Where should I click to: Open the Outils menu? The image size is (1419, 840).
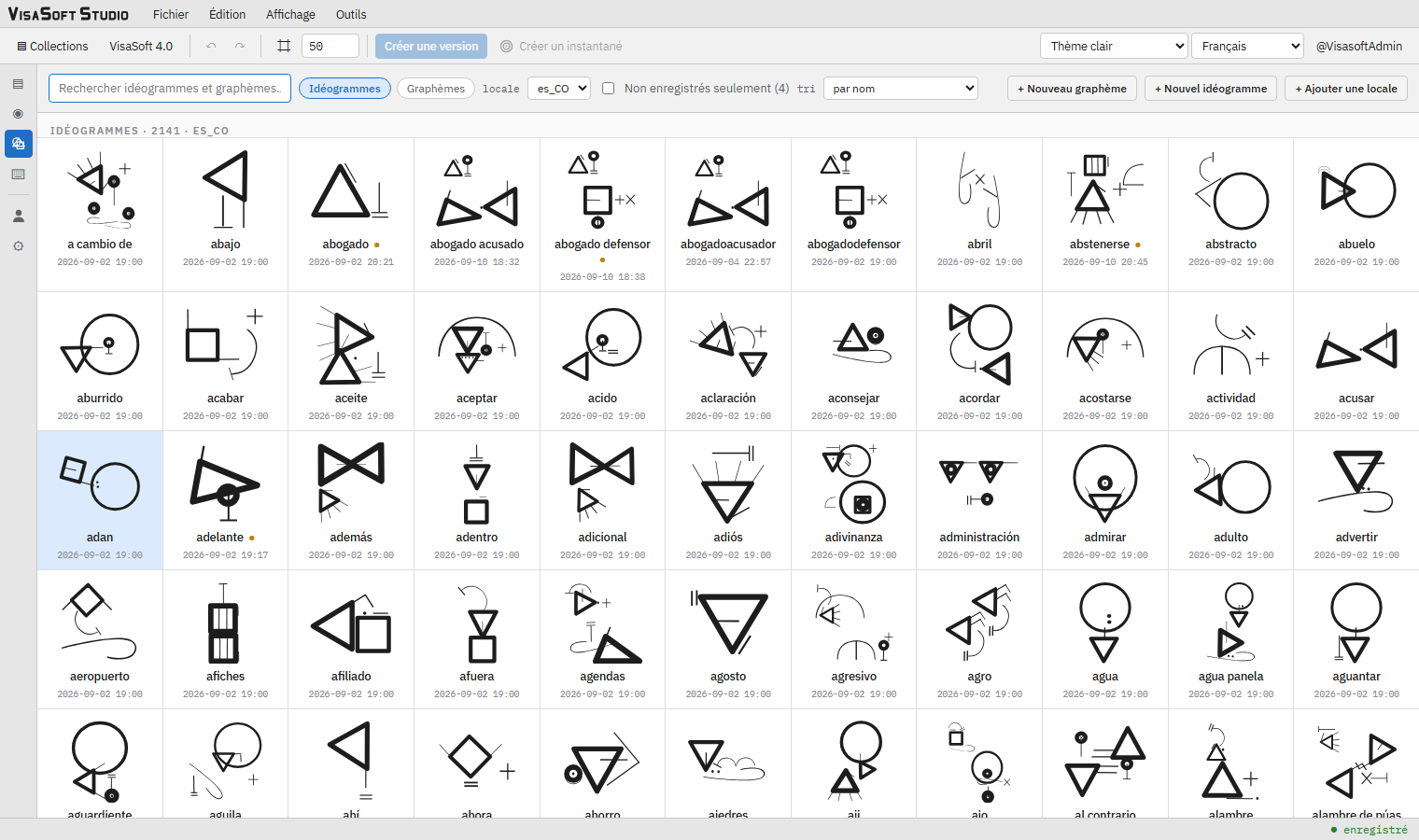point(351,14)
